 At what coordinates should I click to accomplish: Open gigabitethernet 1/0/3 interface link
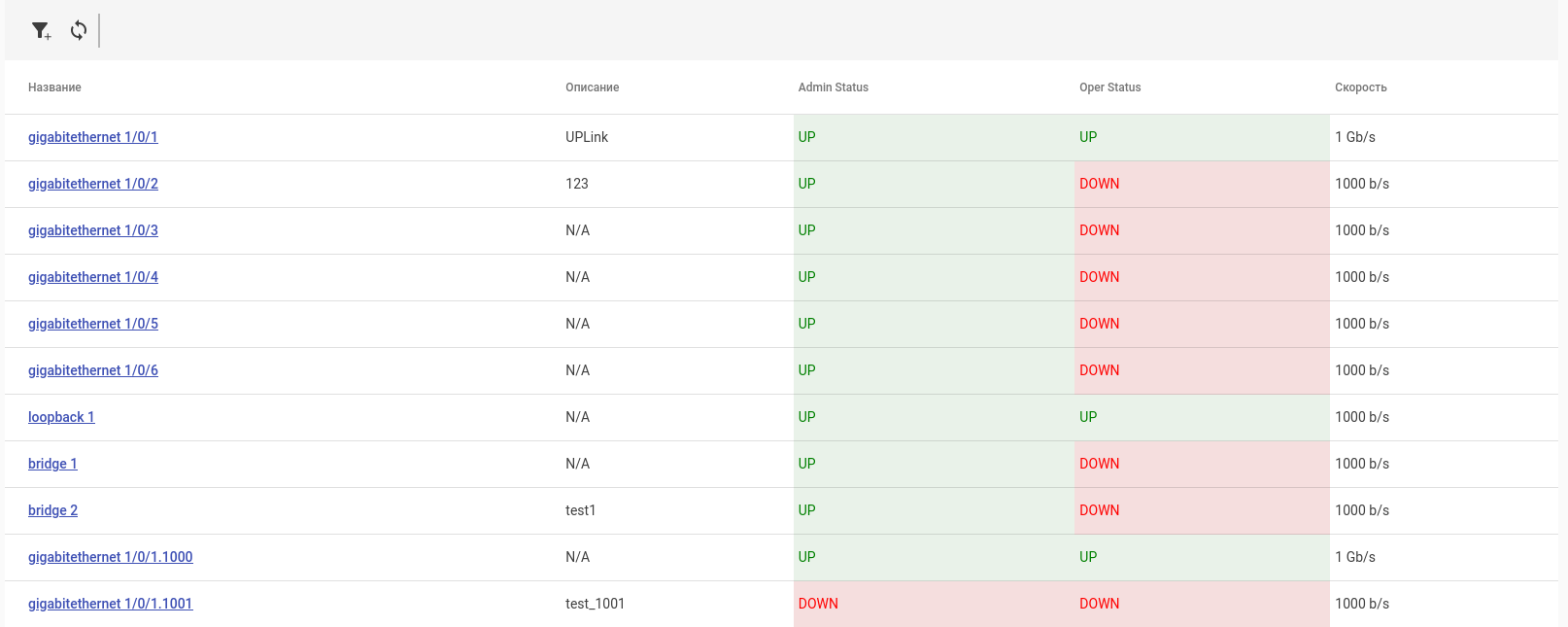click(92, 230)
